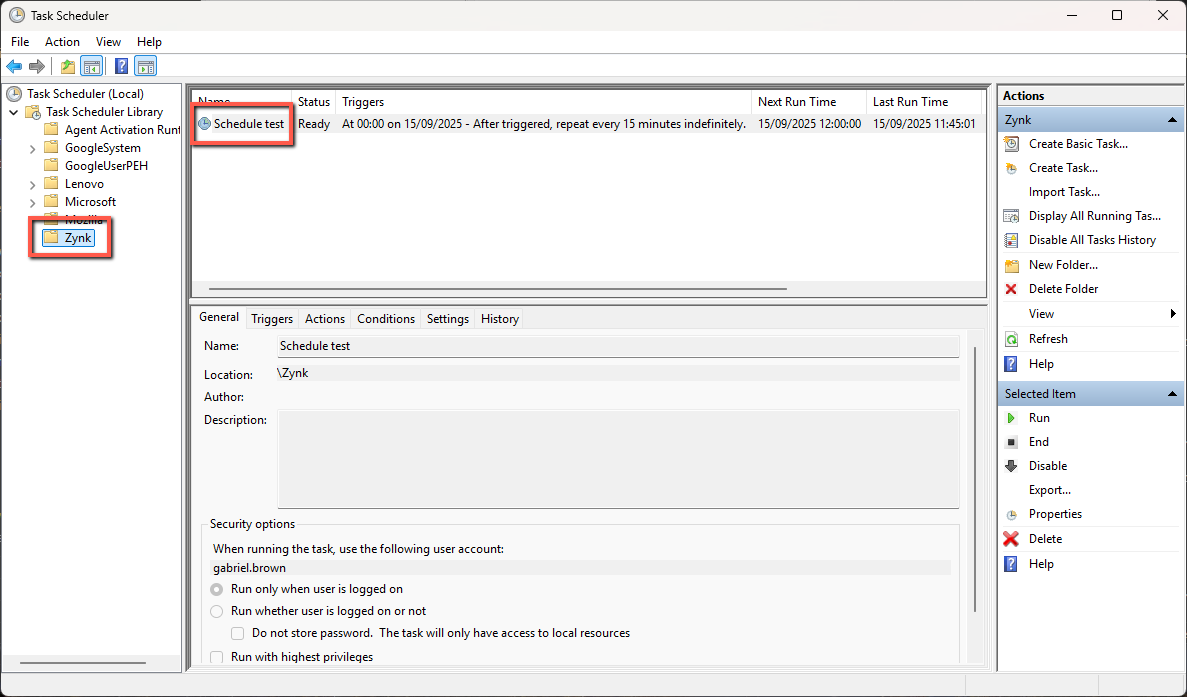This screenshot has height=697, width=1187.
Task: Click the Help question mark toolbar icon
Action: click(121, 67)
